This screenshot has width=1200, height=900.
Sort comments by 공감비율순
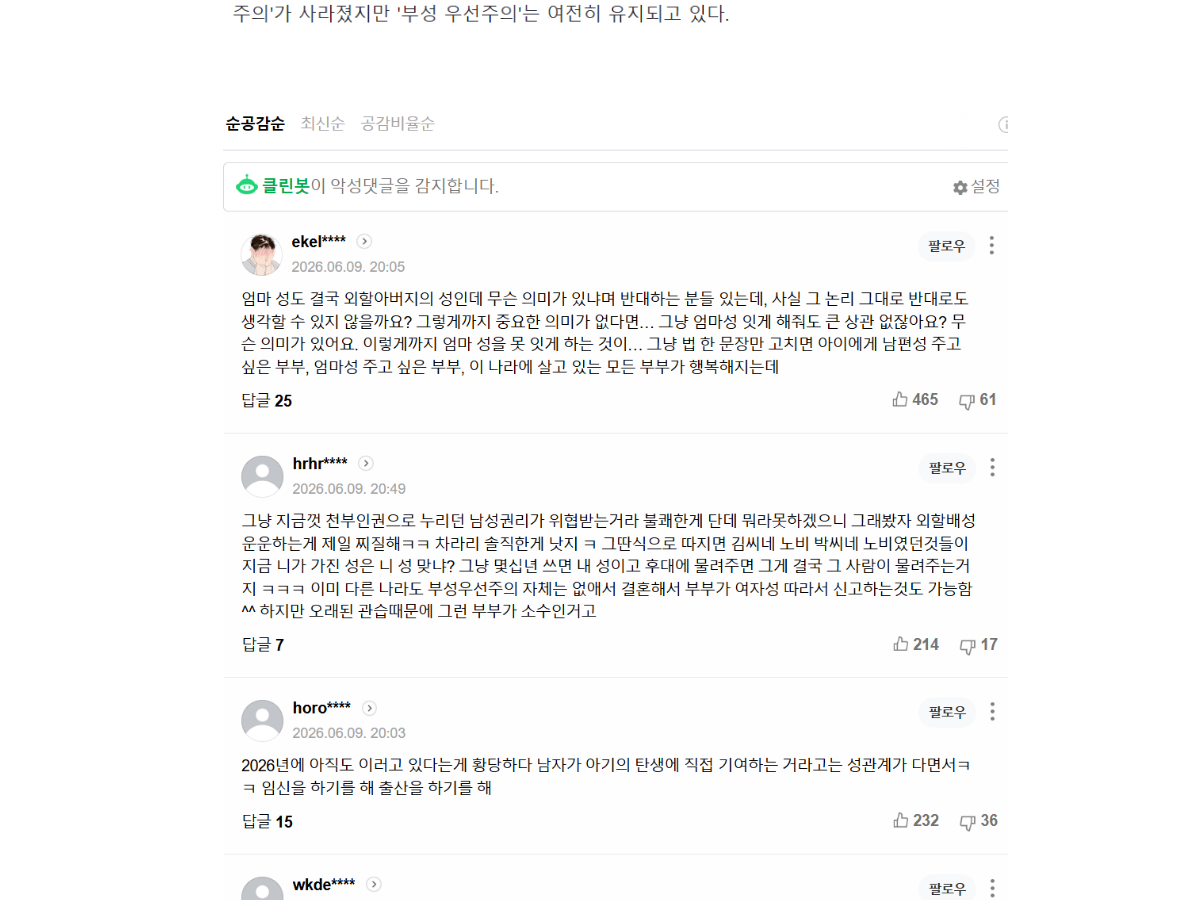[398, 124]
